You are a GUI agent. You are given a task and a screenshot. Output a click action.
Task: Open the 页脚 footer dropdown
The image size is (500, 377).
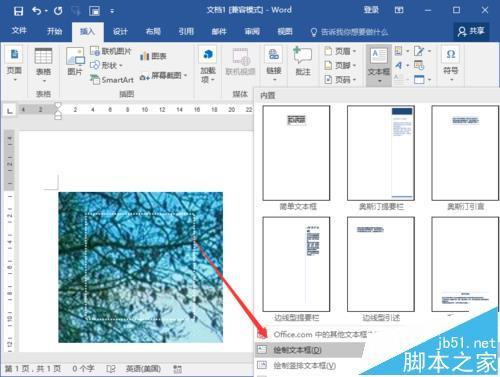[x=341, y=65]
